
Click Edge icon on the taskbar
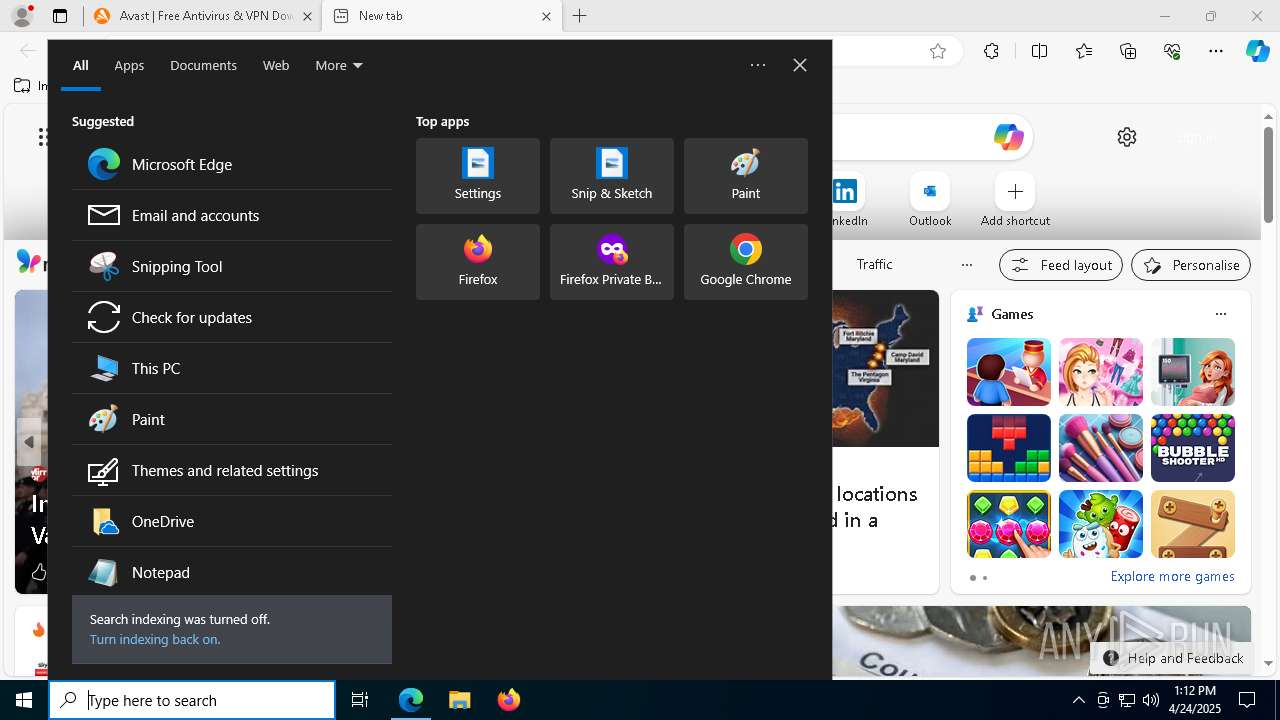pyautogui.click(x=411, y=700)
